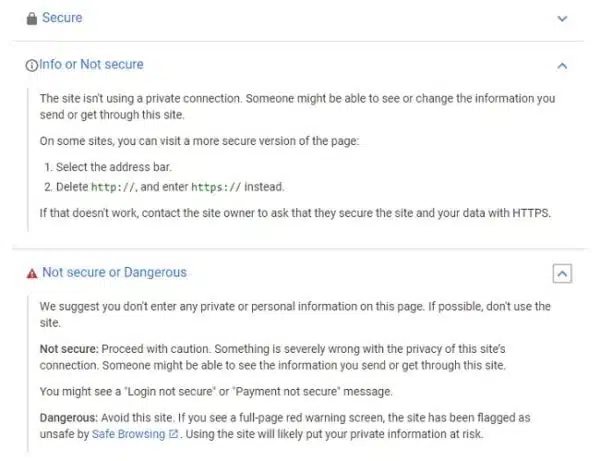
Task: Click the info circle icon
Action: click(x=32, y=65)
